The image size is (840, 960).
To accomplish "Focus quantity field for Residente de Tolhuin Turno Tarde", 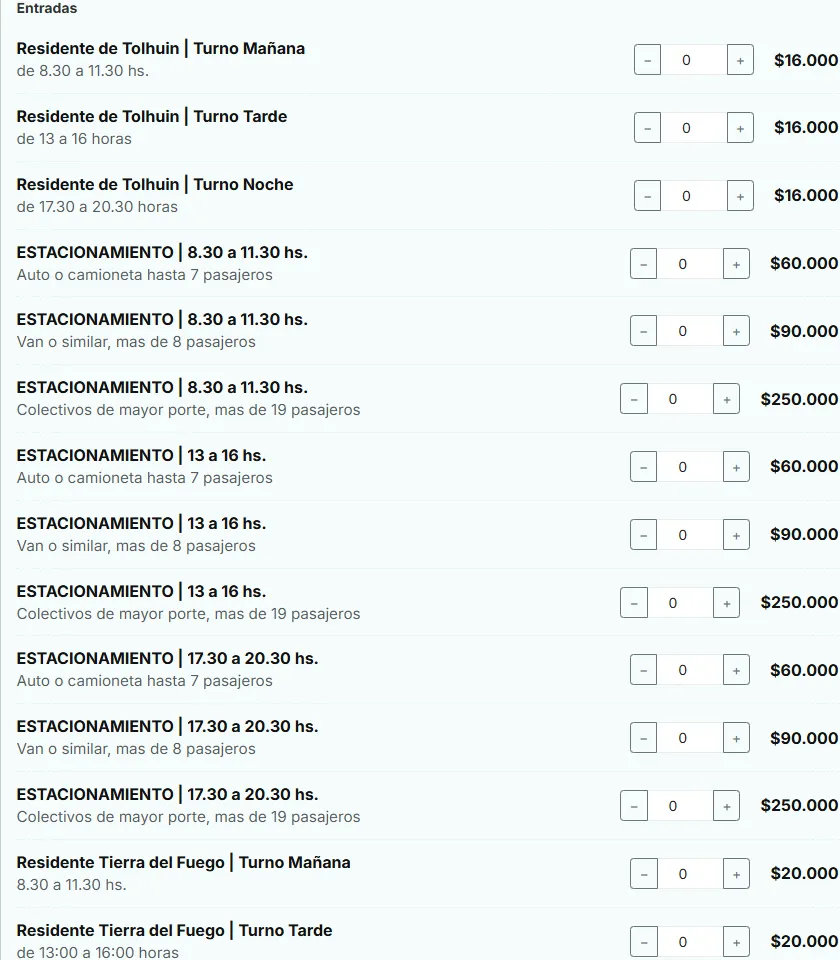I will [686, 128].
